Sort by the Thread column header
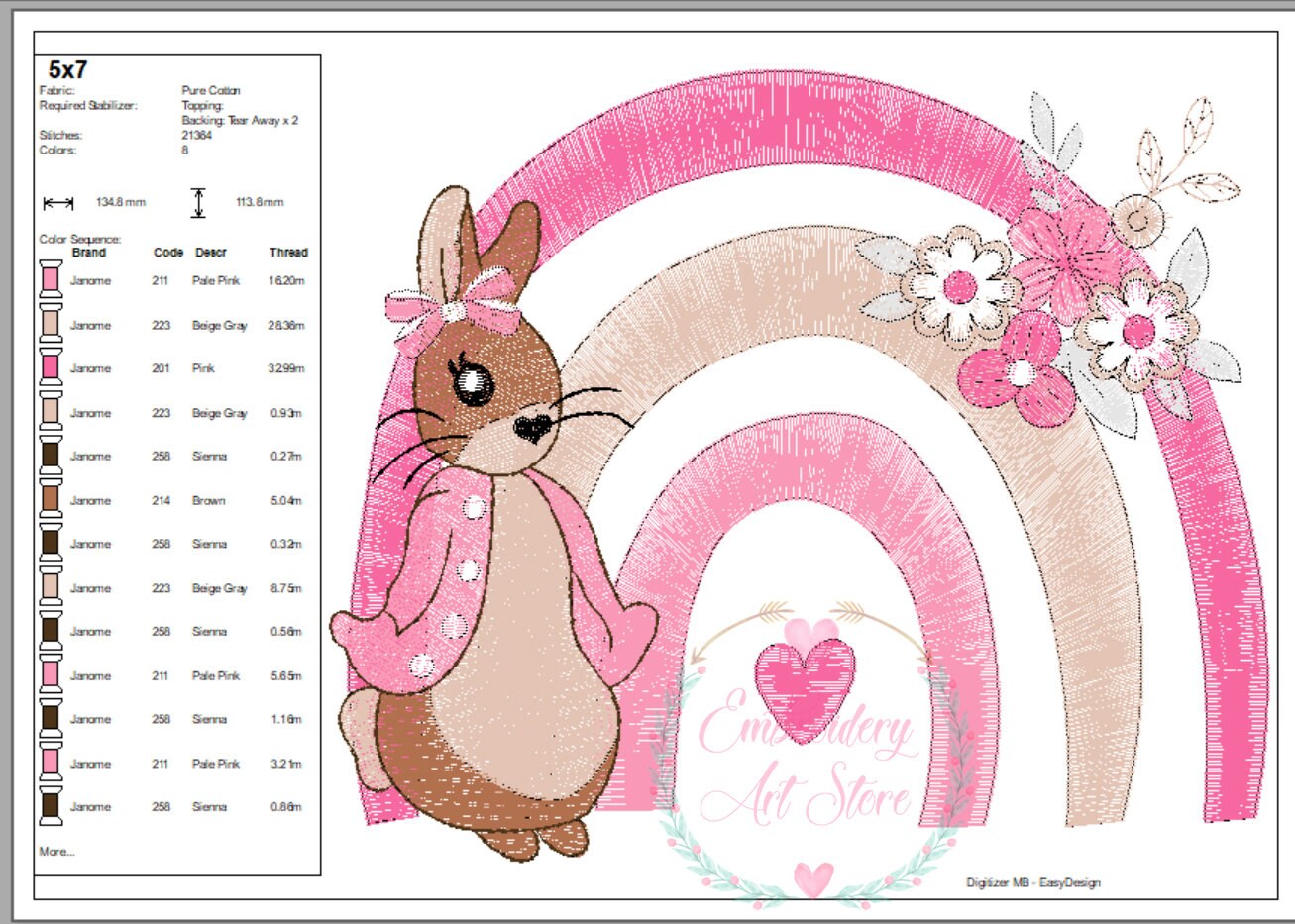The height and width of the screenshot is (924, 1295). click(287, 253)
